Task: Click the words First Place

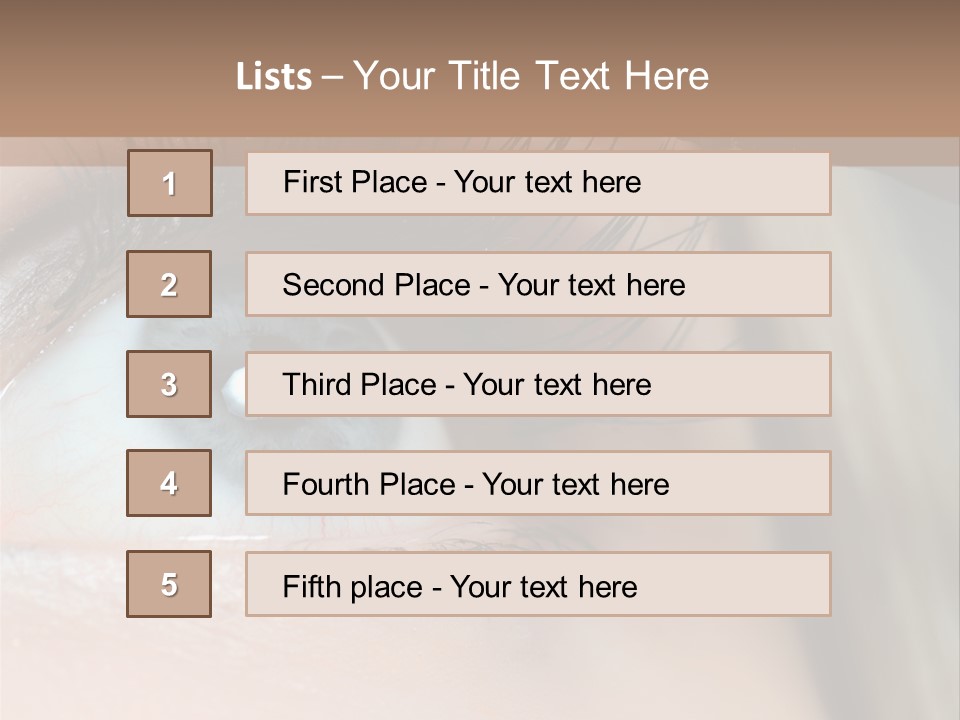Action: click(355, 182)
